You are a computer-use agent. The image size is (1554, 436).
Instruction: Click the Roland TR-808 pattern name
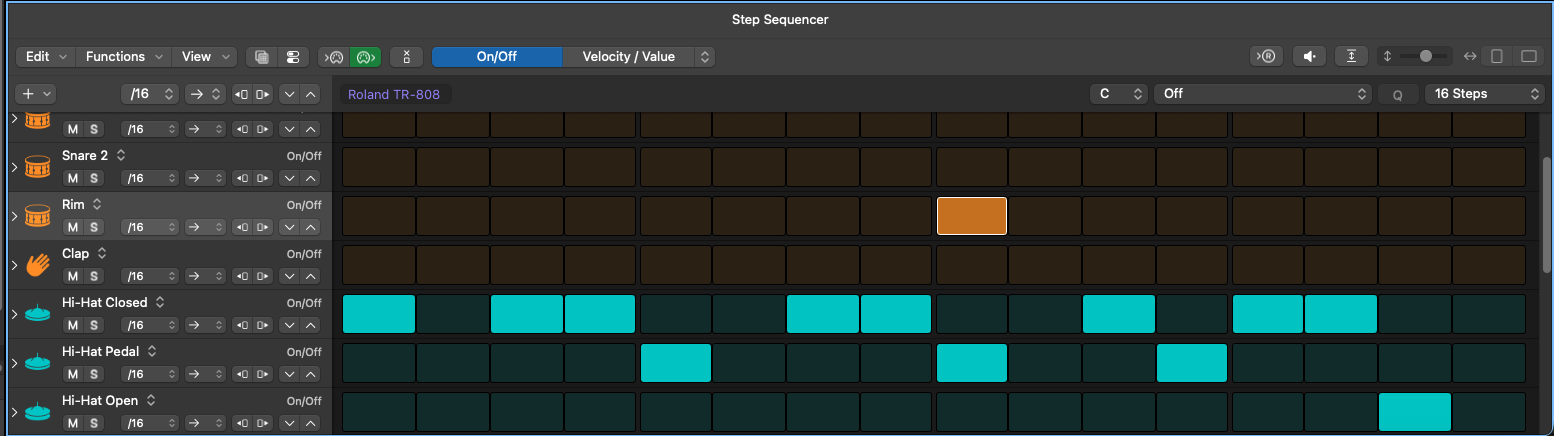click(x=394, y=94)
